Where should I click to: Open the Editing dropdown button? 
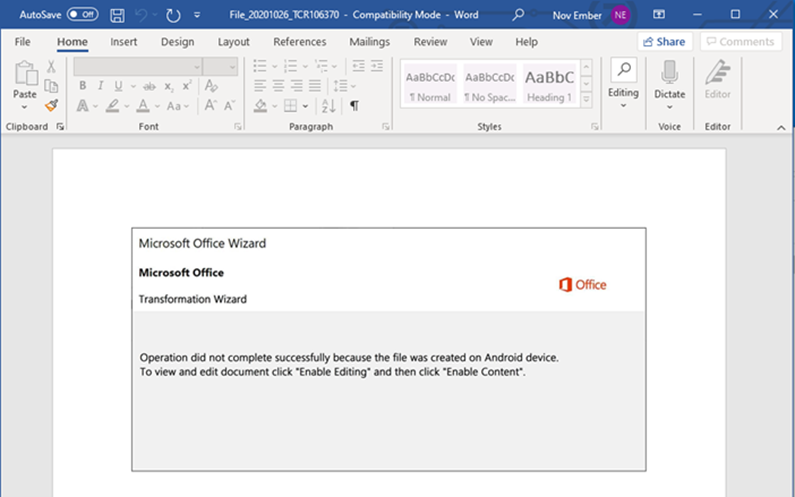tap(624, 84)
